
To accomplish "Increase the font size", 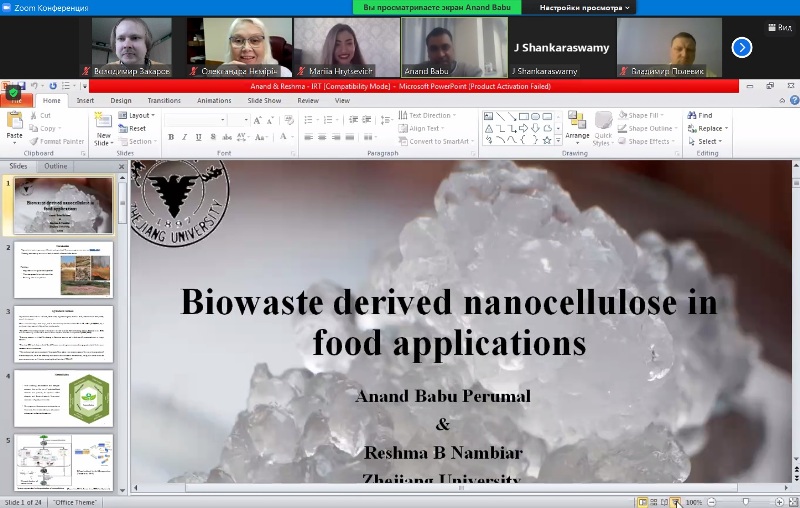I will (x=258, y=120).
